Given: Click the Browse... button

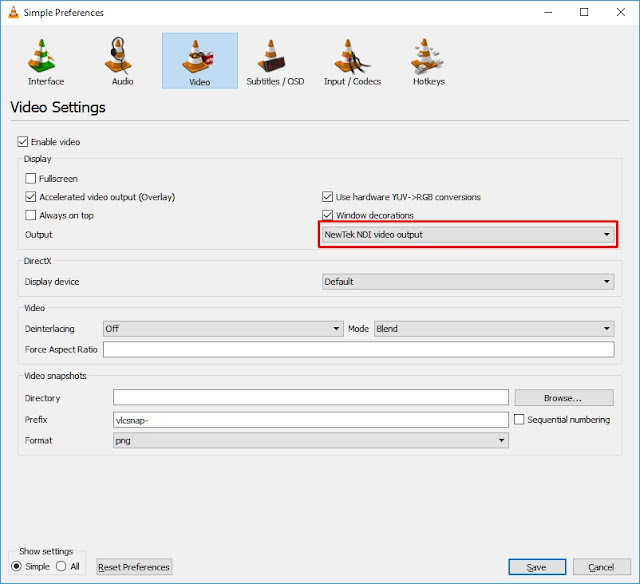Looking at the screenshot, I should [x=564, y=397].
